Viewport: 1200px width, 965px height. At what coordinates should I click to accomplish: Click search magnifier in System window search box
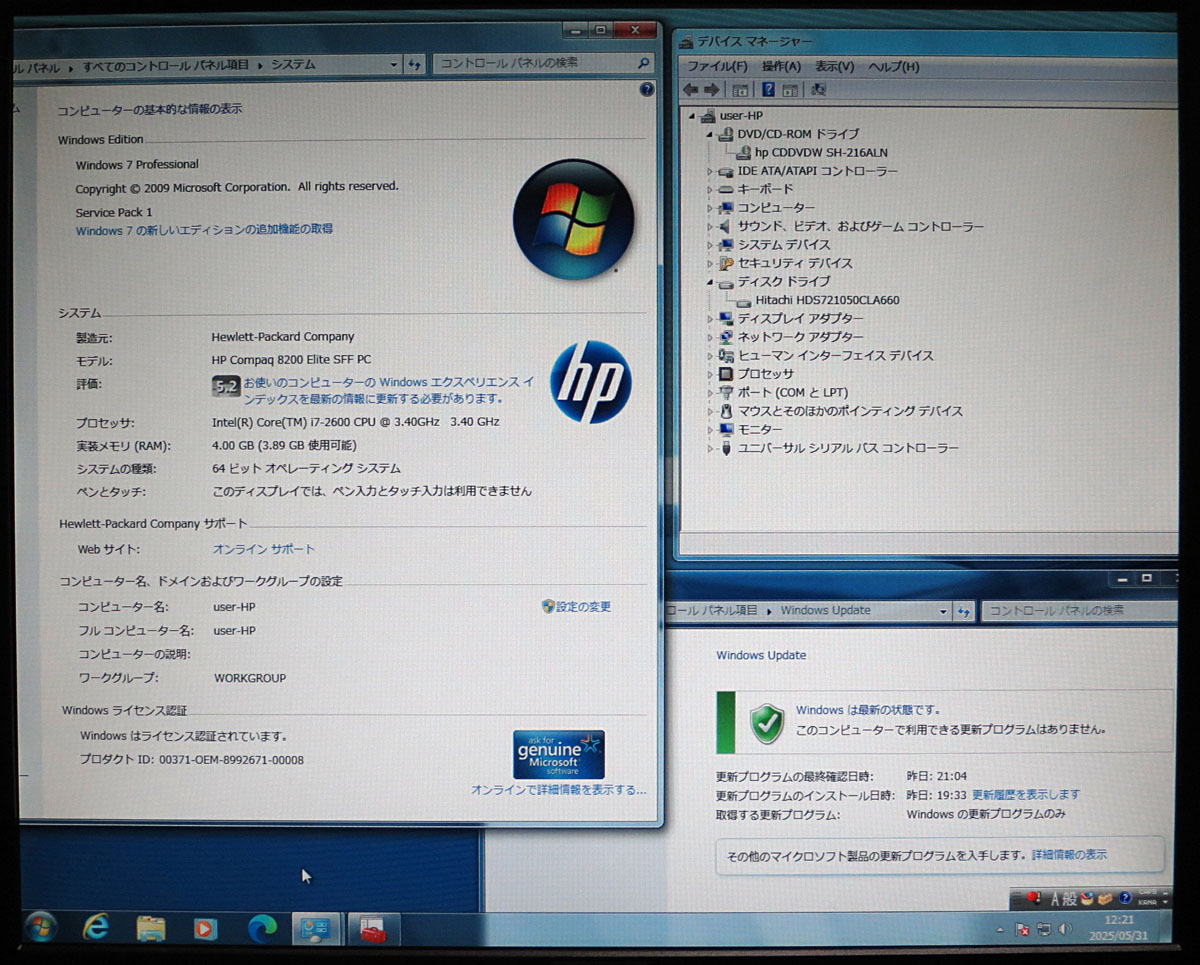(x=644, y=63)
